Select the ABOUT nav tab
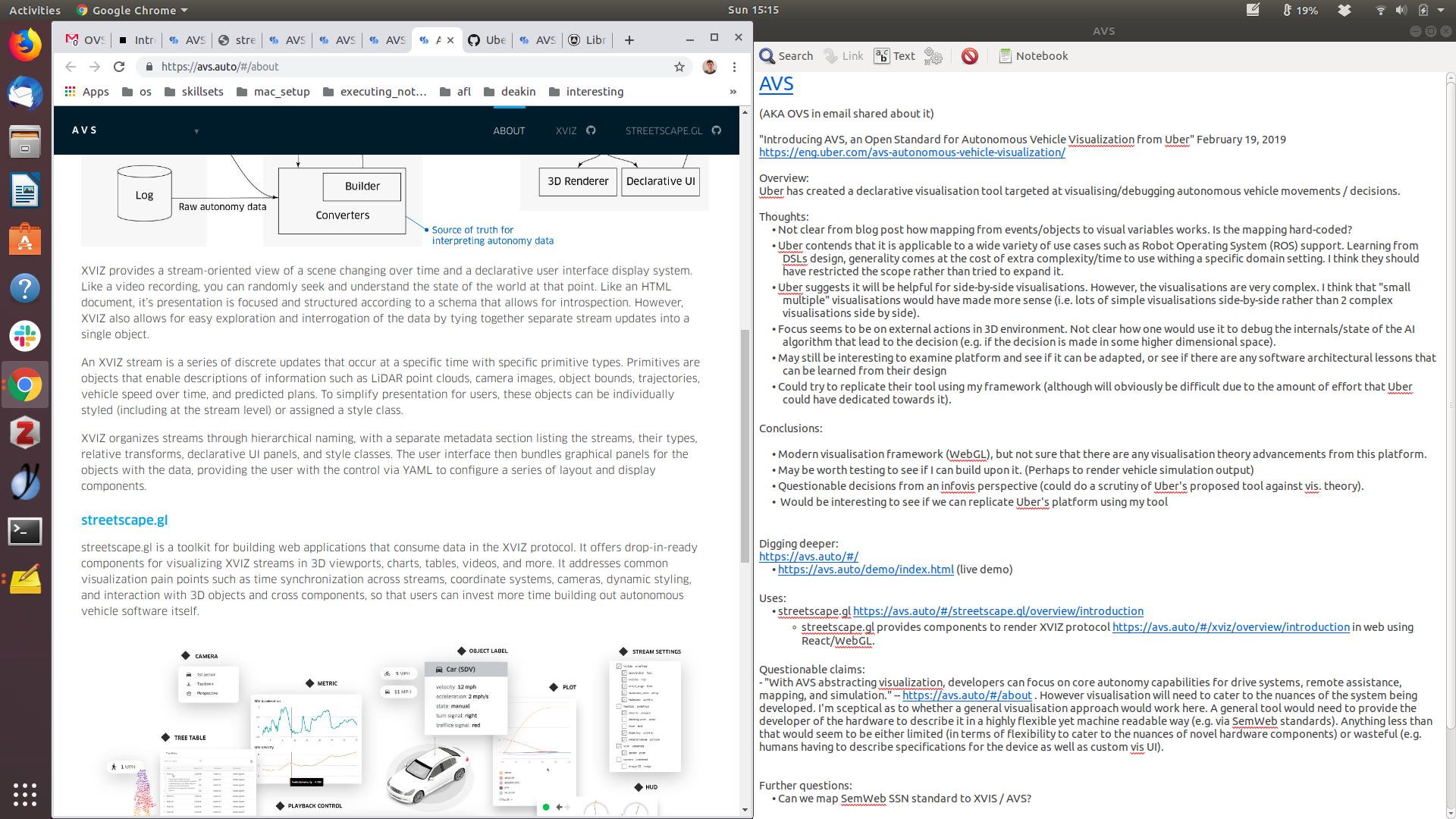This screenshot has height=819, width=1456. click(509, 130)
